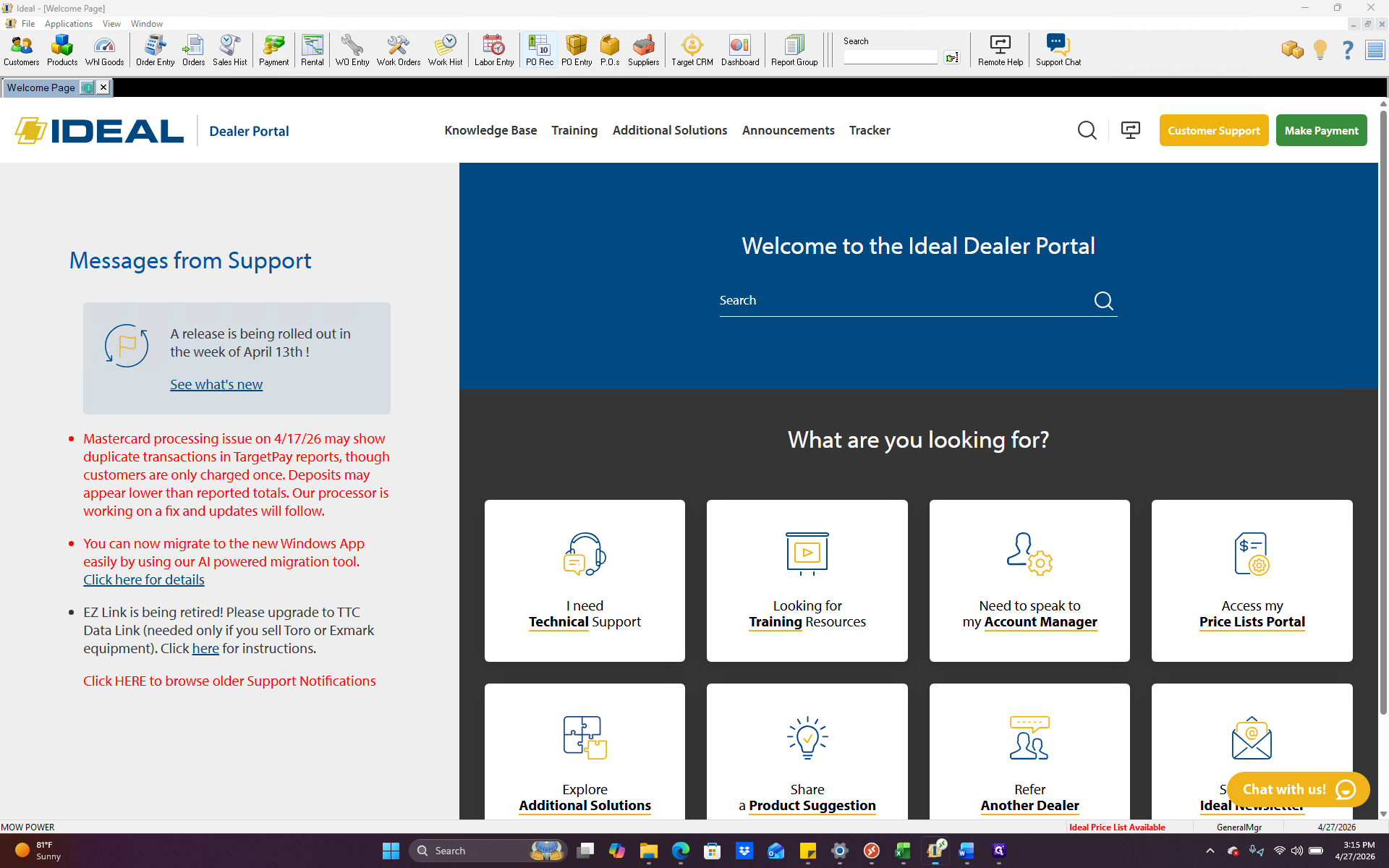Open the P.O.s list

[x=610, y=51]
